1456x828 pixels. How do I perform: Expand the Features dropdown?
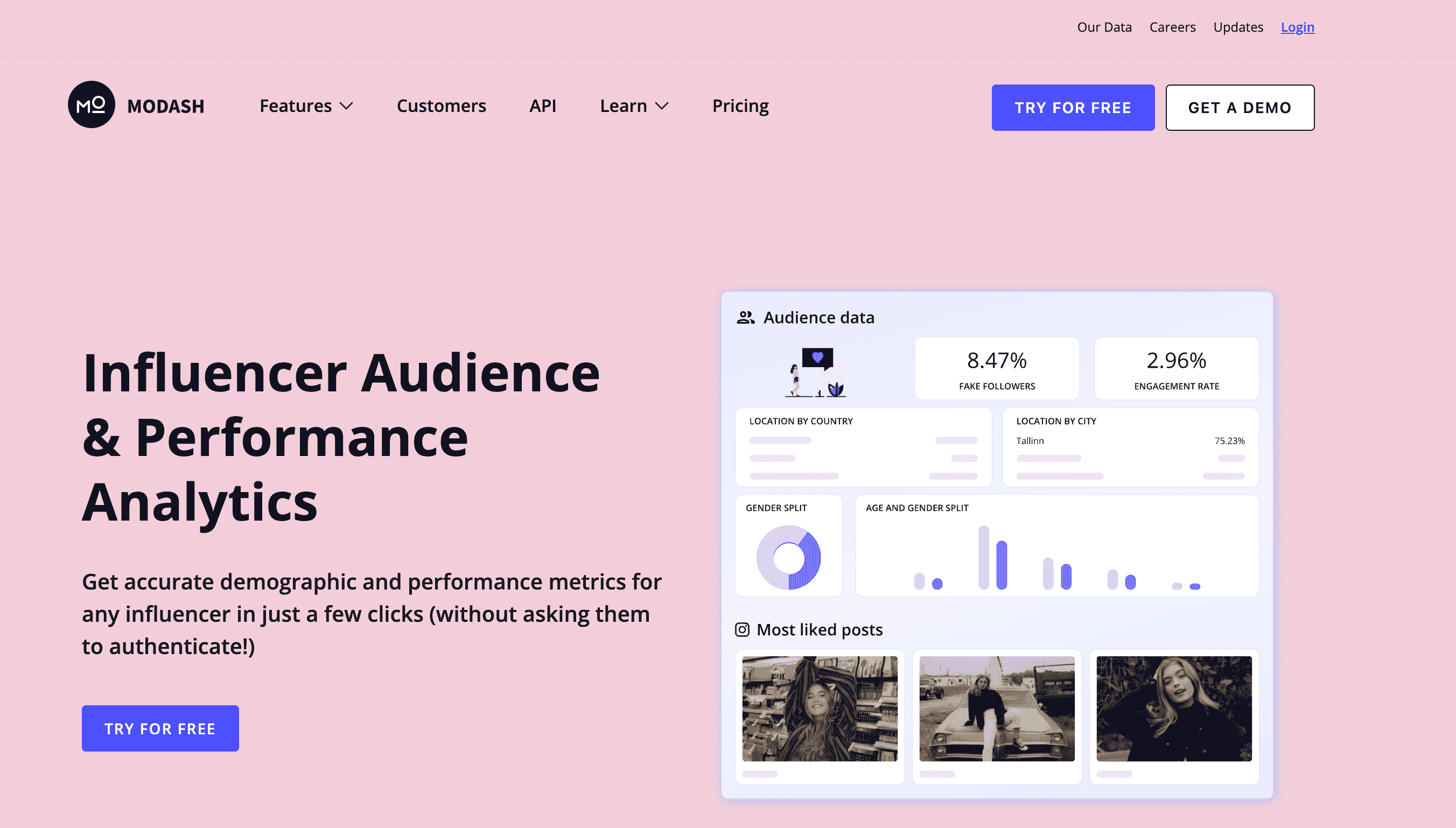(306, 107)
